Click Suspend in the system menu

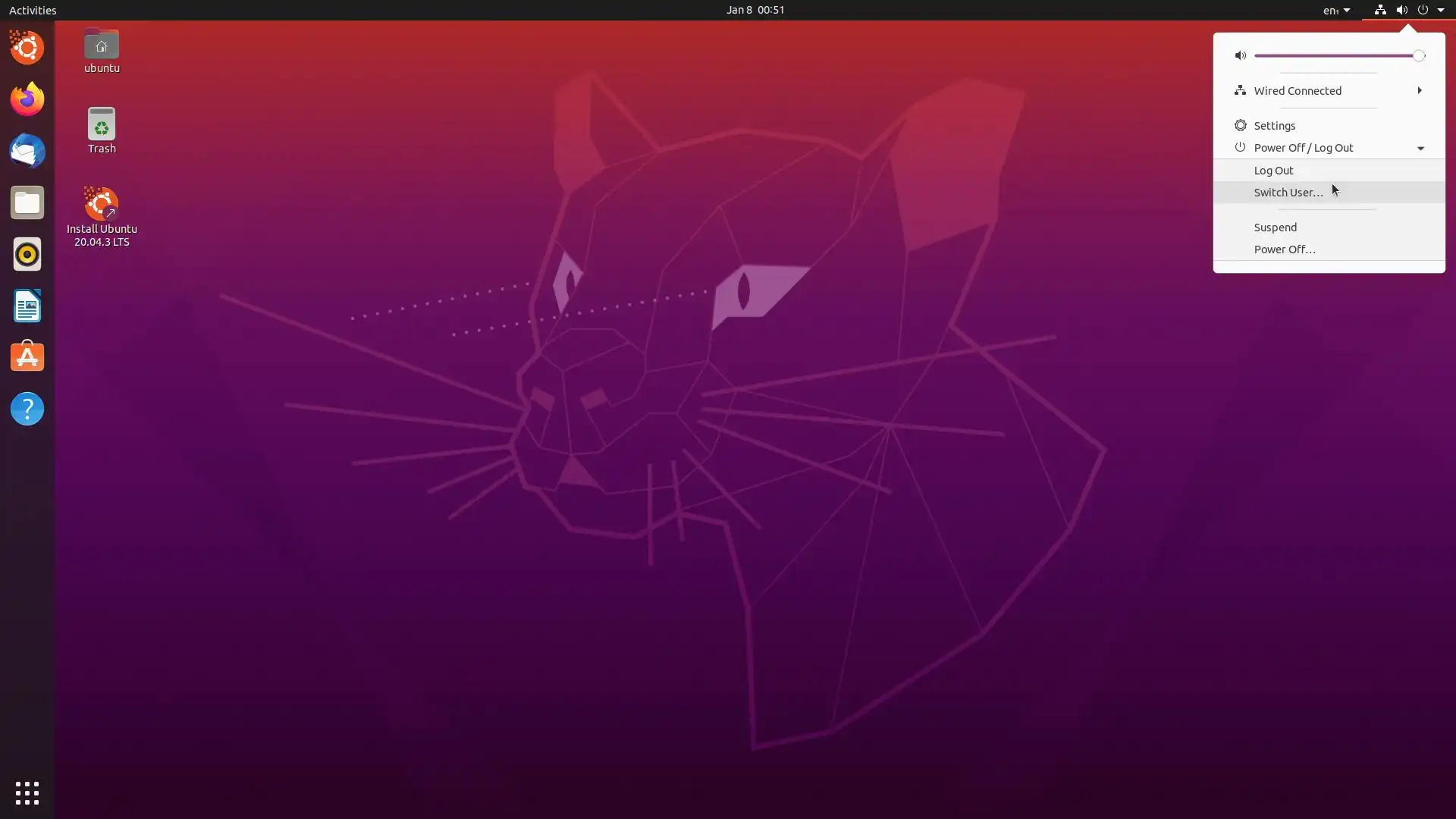tap(1275, 227)
